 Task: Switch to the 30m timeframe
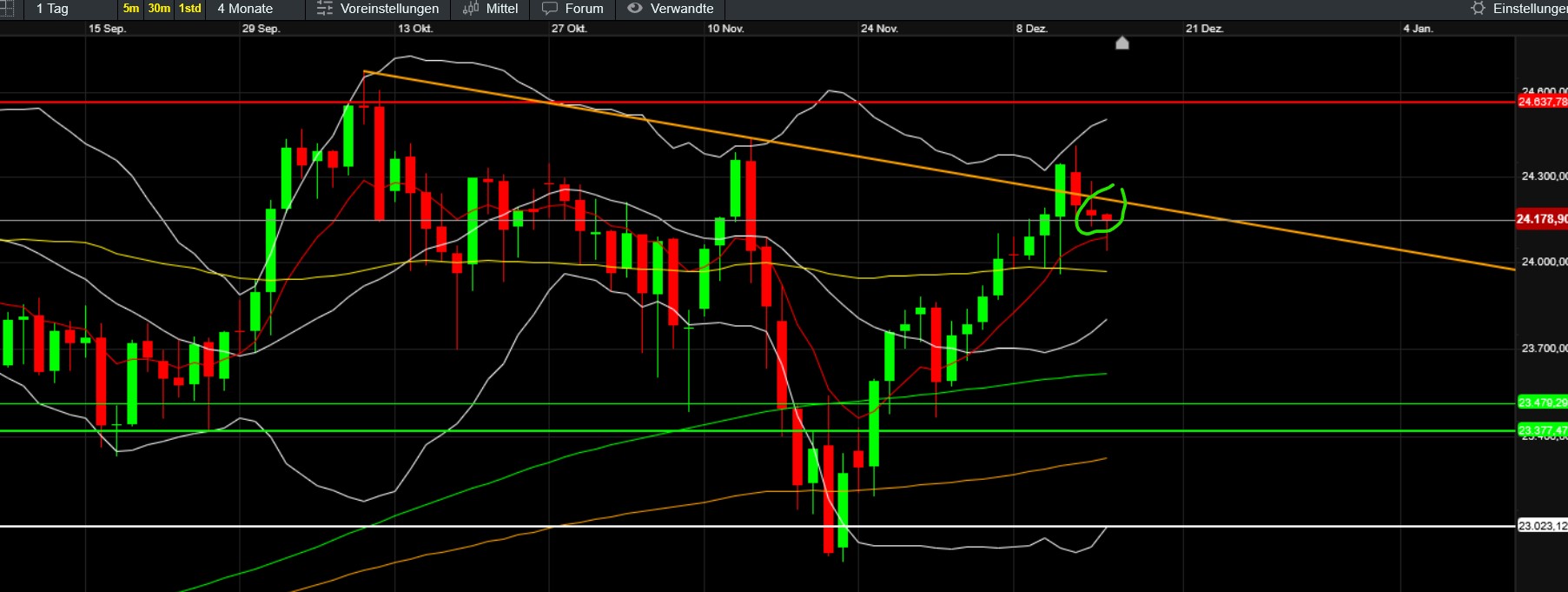[x=159, y=9]
